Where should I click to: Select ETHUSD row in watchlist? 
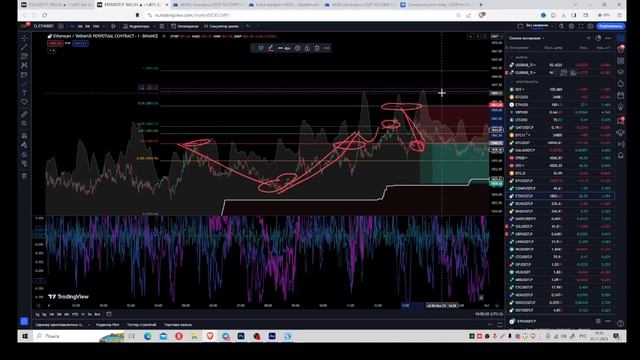point(561,105)
